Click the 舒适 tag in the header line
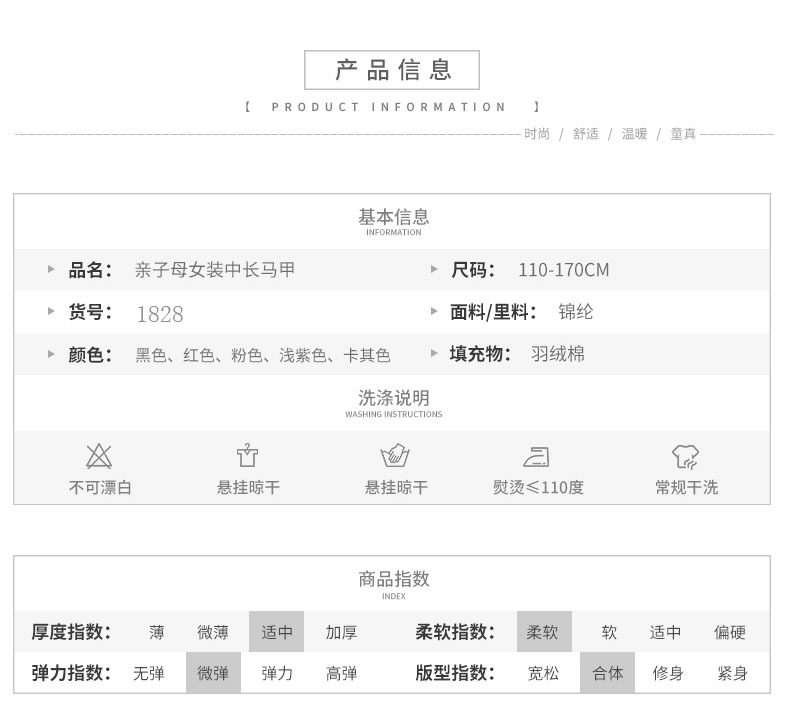The width and height of the screenshot is (790, 715). pyautogui.click(x=585, y=134)
